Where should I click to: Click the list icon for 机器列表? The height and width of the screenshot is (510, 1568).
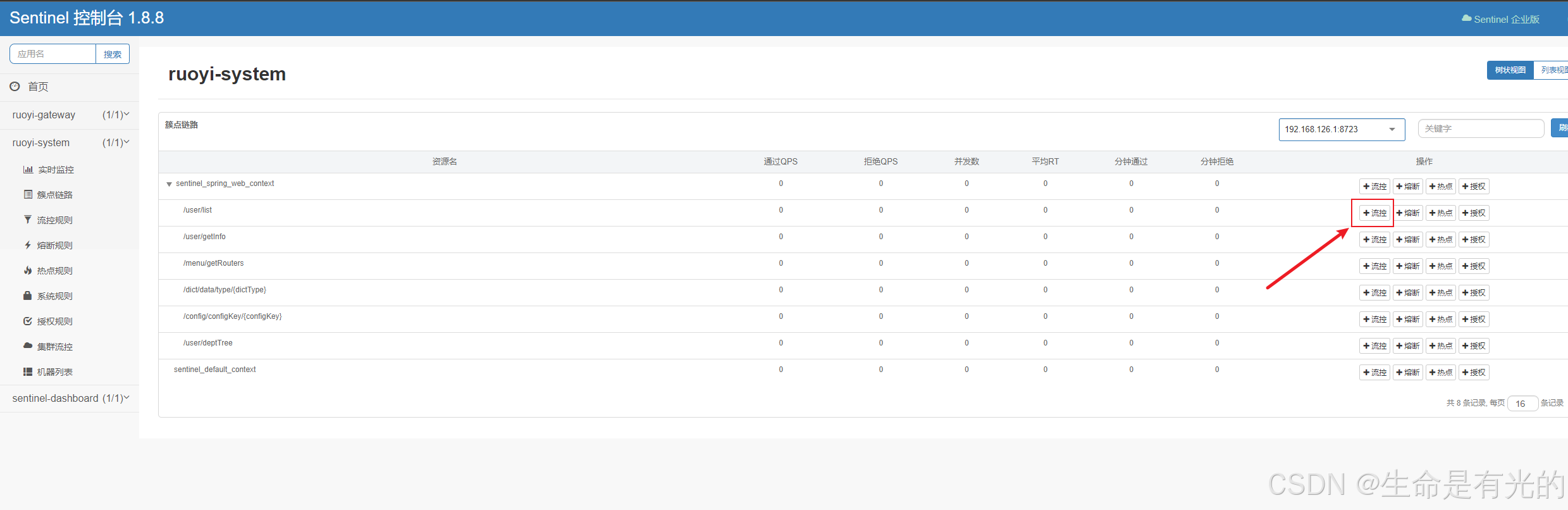(28, 371)
